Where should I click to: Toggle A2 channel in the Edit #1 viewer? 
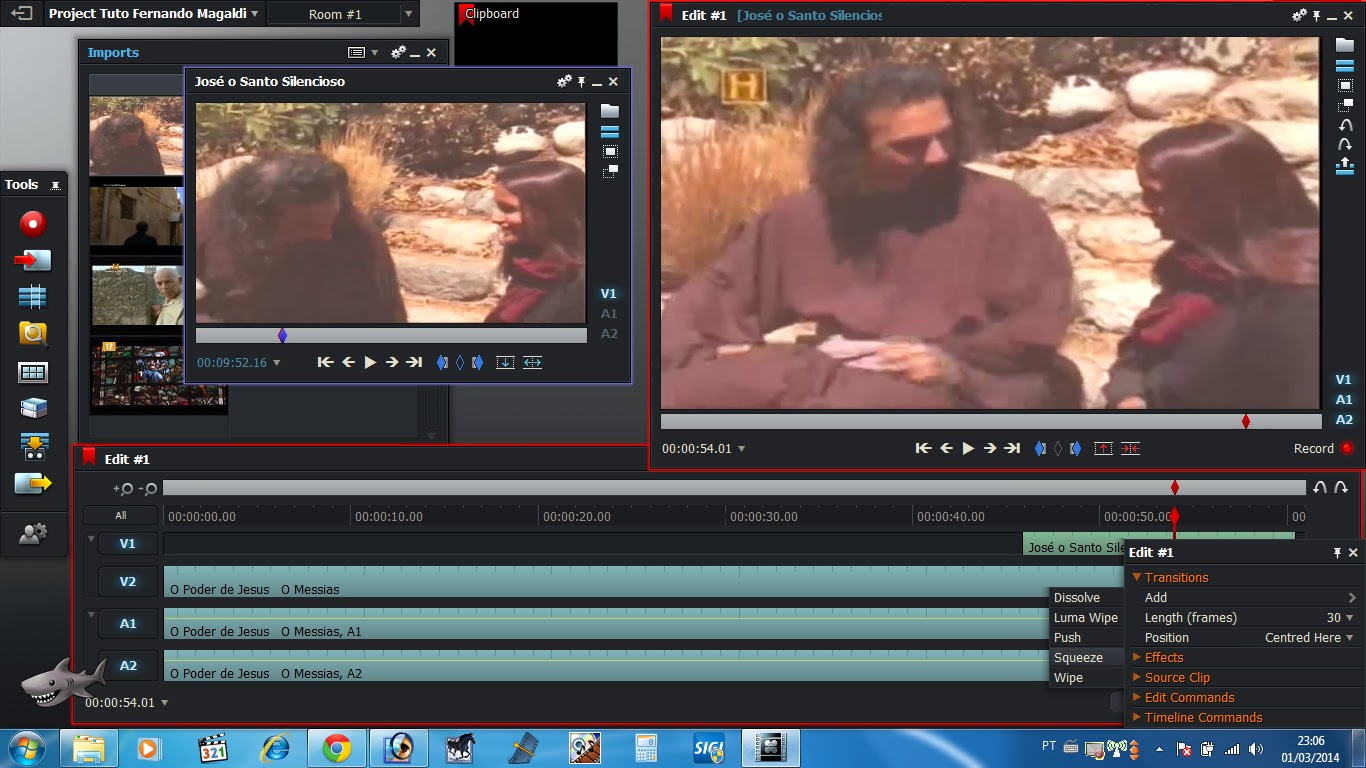[1344, 419]
